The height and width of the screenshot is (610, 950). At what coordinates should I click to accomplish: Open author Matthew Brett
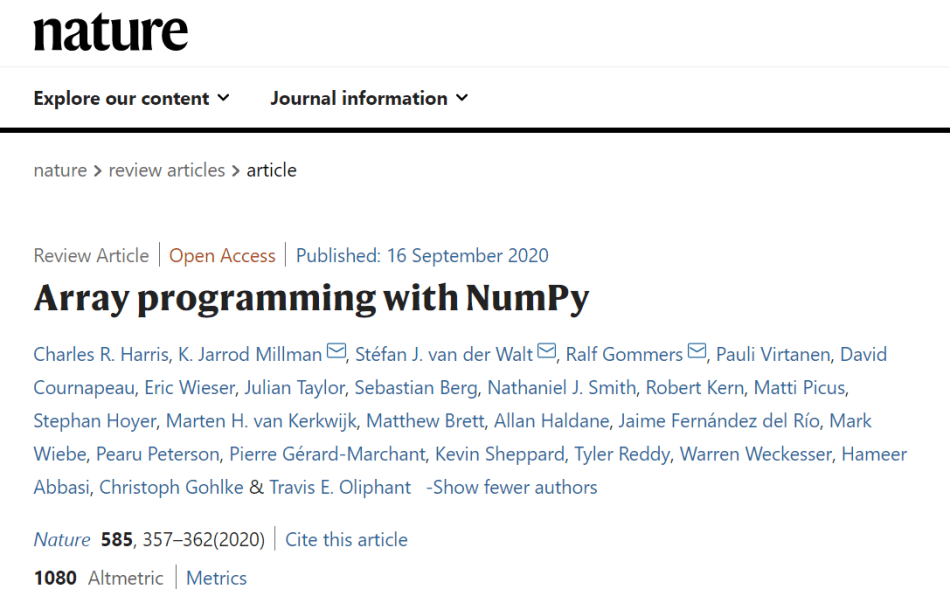pos(425,421)
